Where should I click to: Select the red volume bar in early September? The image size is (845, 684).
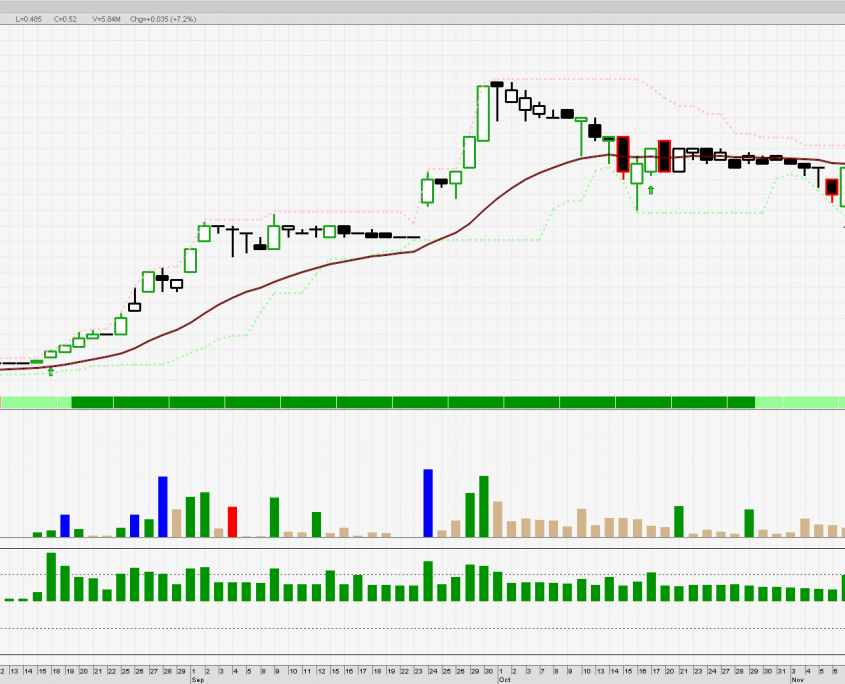(233, 522)
